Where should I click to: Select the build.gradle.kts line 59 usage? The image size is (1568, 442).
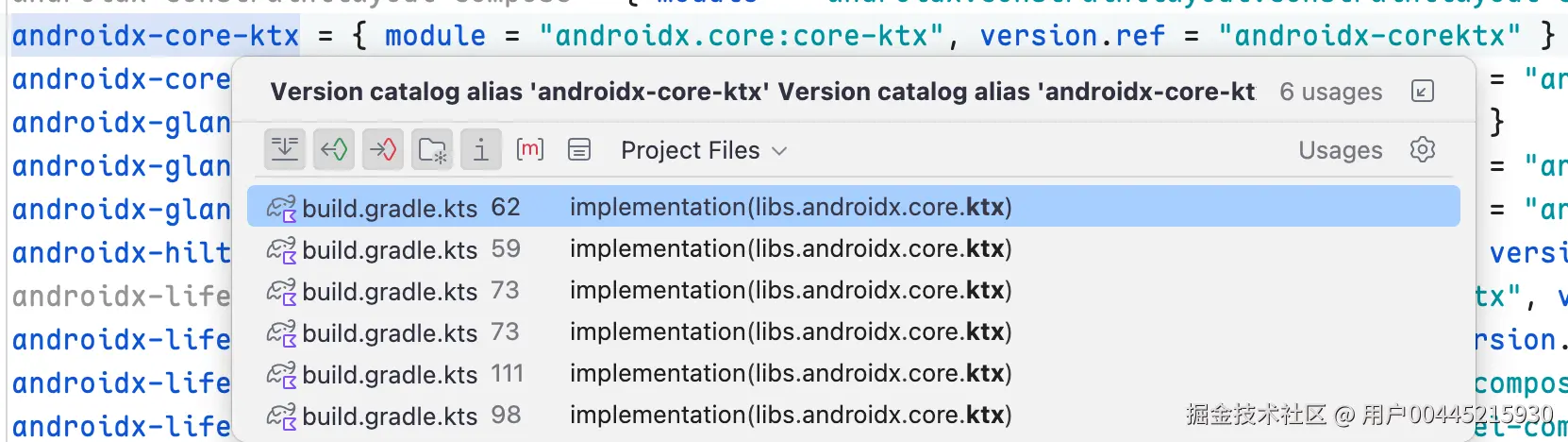[791, 249]
